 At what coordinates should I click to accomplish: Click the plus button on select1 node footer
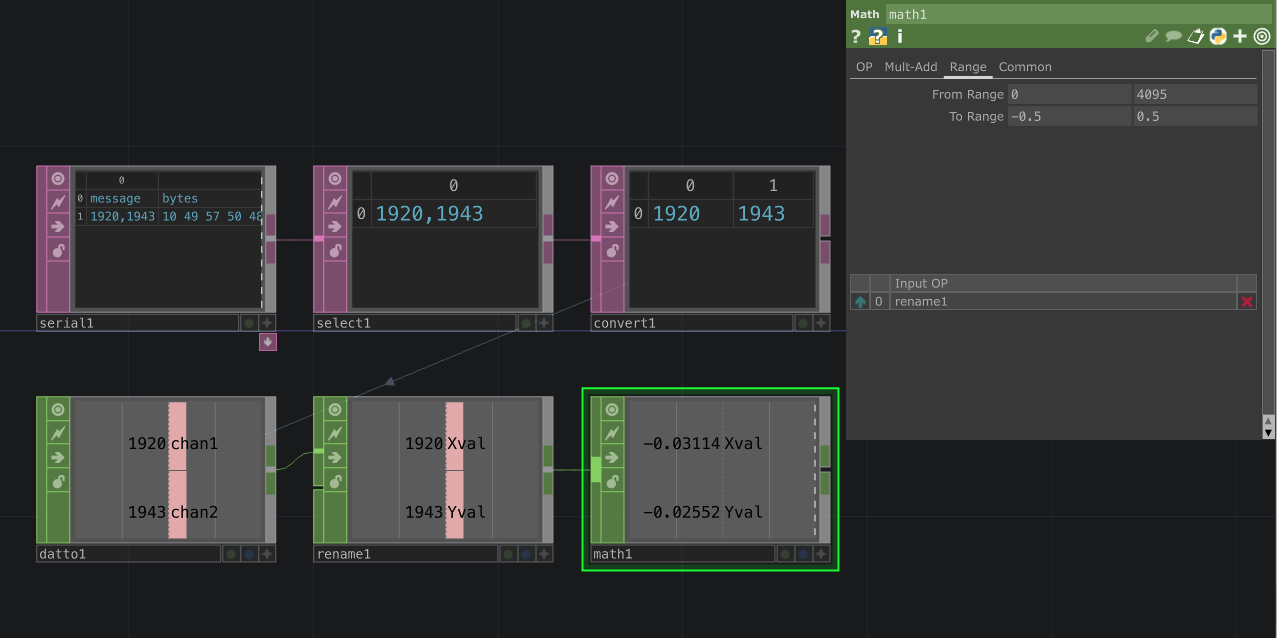coord(544,322)
